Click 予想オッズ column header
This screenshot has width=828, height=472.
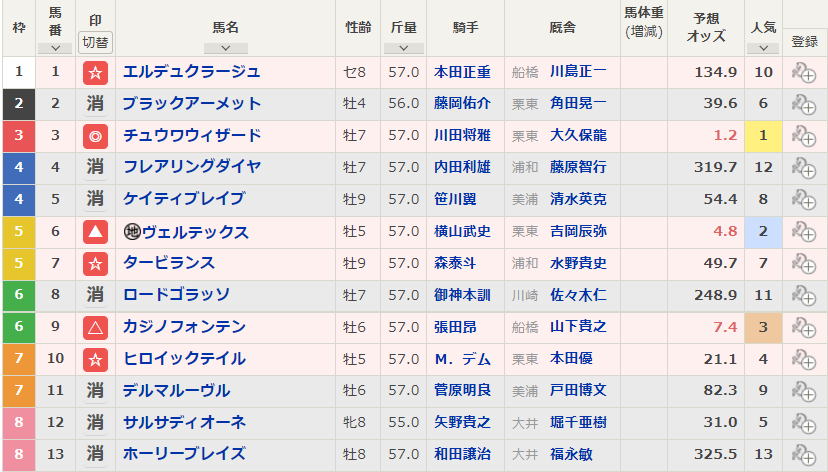[706, 27]
